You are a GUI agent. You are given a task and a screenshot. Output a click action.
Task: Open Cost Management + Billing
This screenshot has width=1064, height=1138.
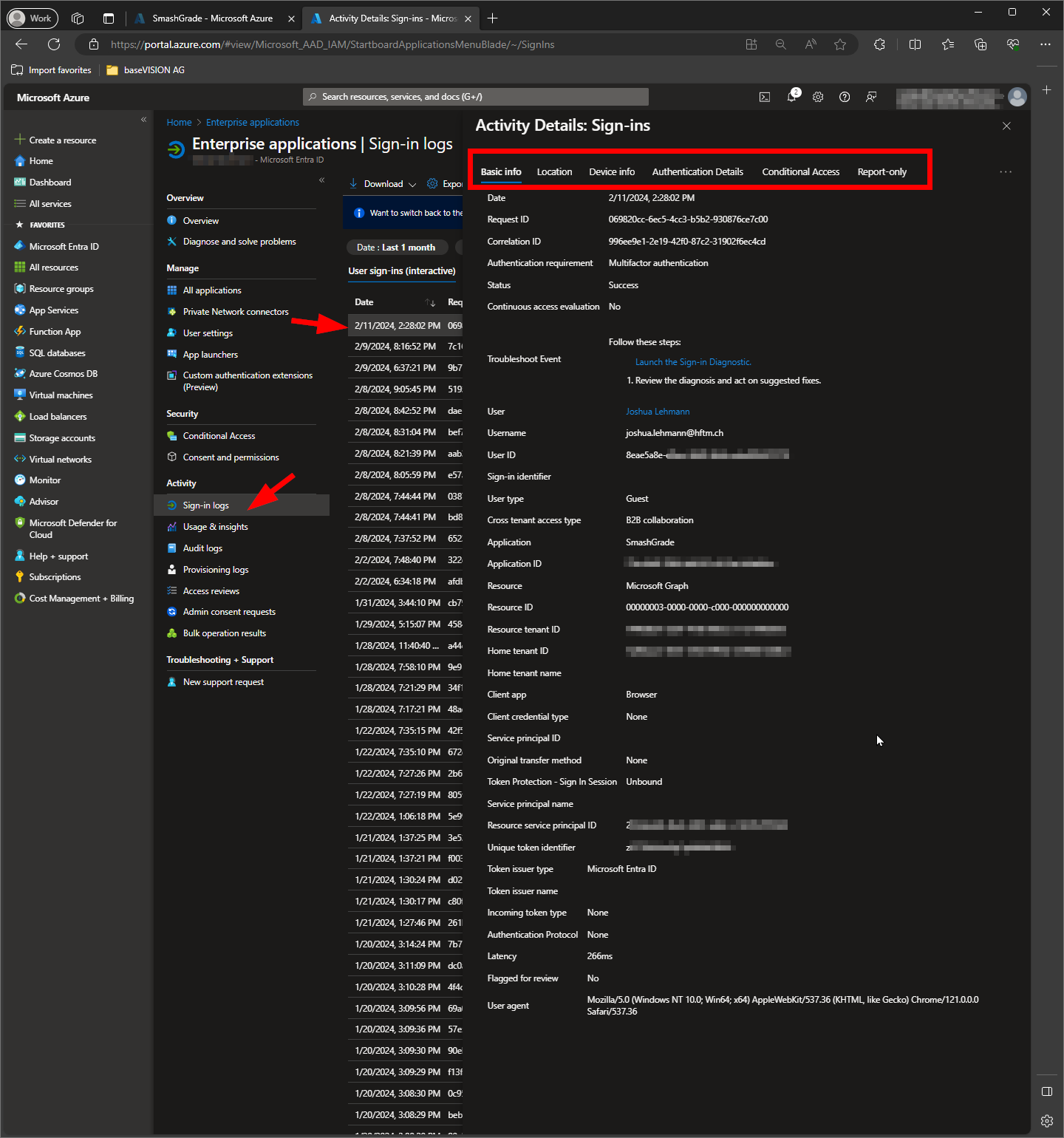coord(74,599)
